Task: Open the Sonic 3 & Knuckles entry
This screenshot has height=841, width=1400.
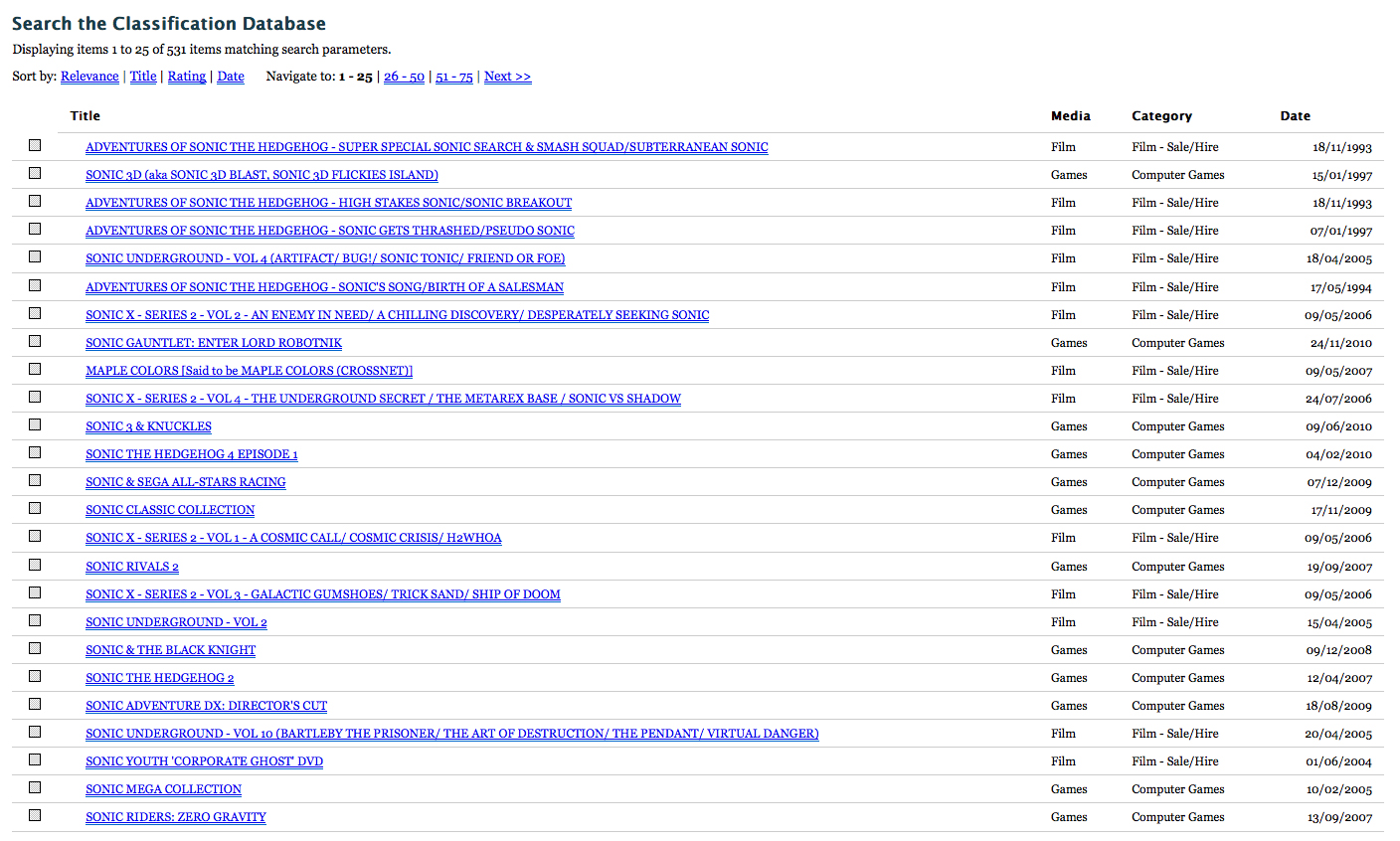Action: tap(148, 426)
